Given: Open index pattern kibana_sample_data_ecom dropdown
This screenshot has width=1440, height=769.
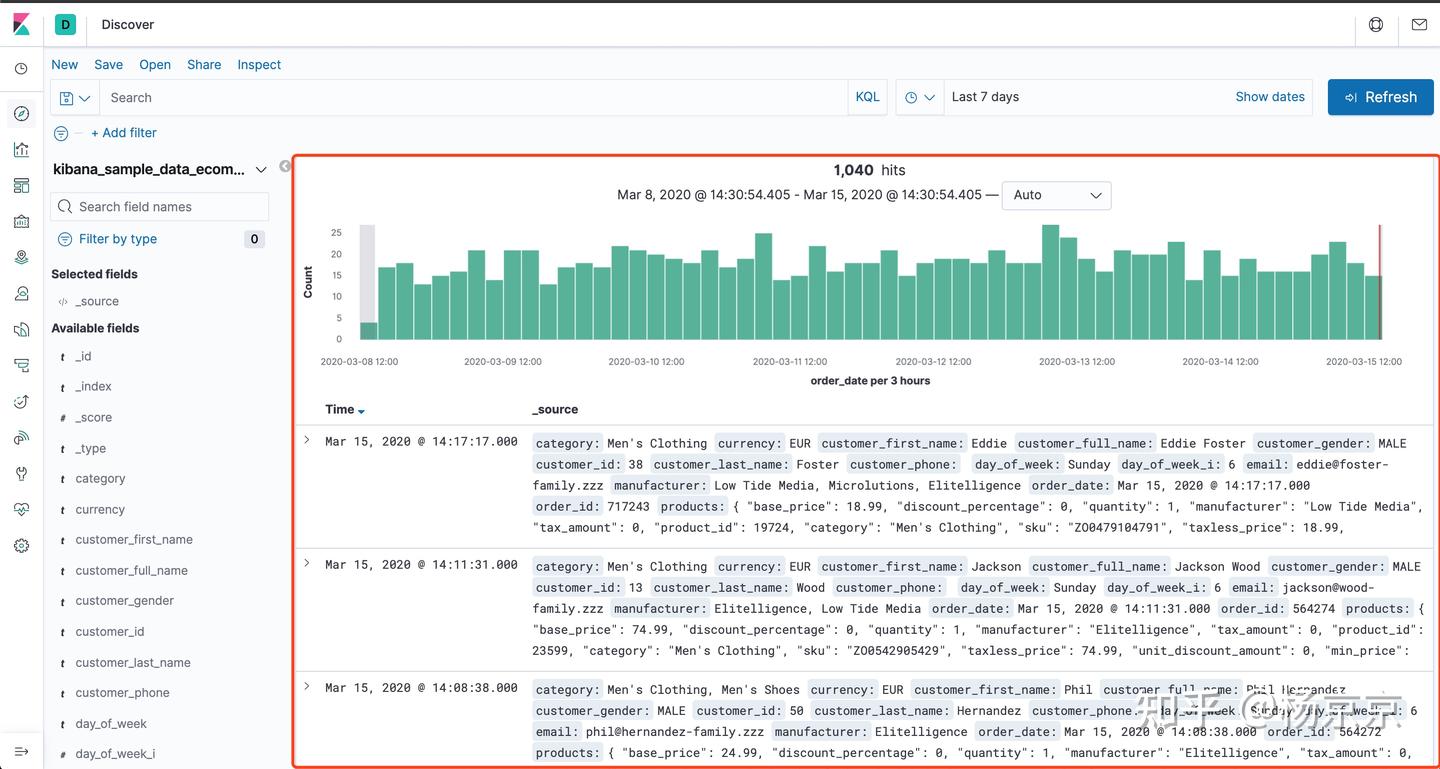Looking at the screenshot, I should [160, 170].
